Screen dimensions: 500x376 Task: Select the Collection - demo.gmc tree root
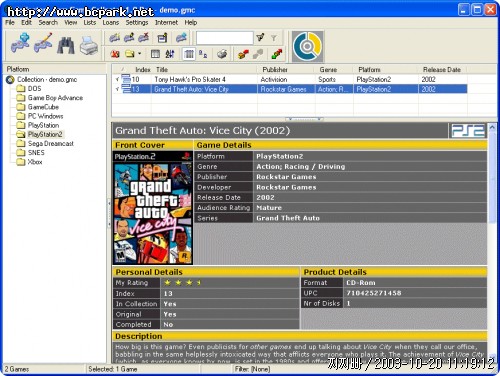(x=47, y=80)
